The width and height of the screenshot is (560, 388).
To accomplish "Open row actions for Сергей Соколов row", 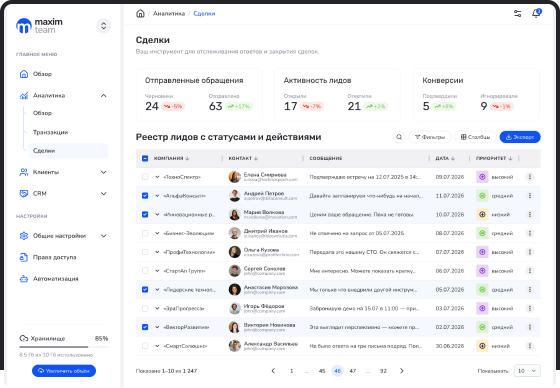I will (530, 271).
